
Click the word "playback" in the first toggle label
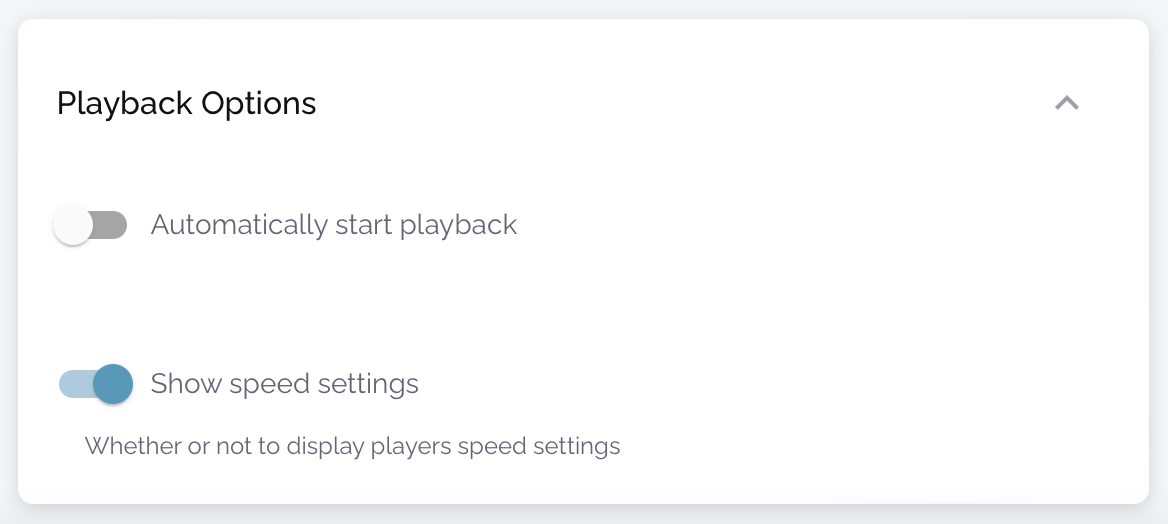coord(458,225)
